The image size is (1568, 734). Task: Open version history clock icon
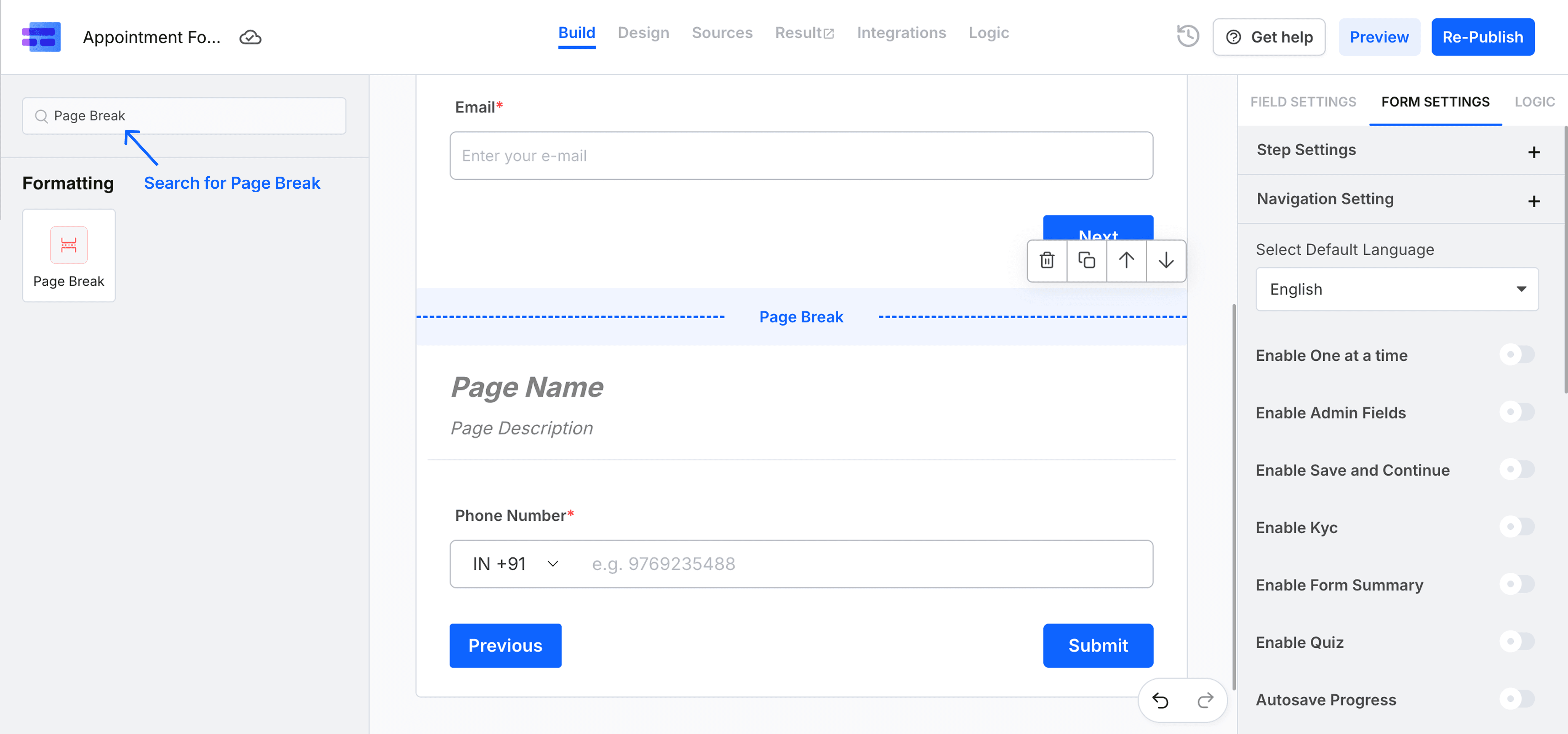pos(1188,36)
